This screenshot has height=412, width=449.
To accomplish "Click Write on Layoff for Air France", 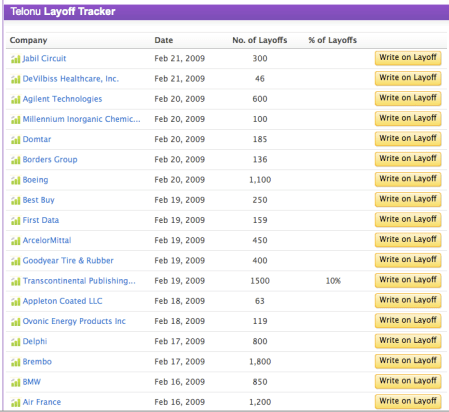I will tap(408, 401).
